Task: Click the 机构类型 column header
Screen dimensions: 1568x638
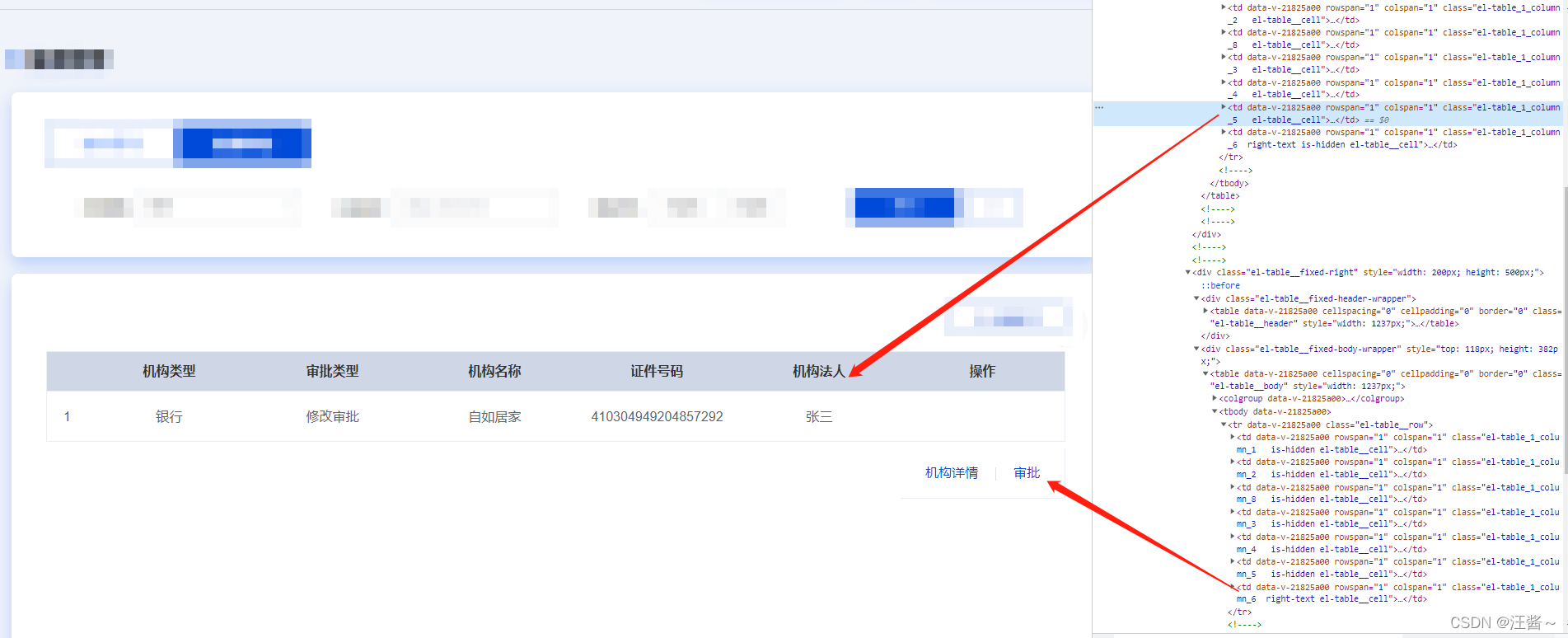Action: coord(169,371)
